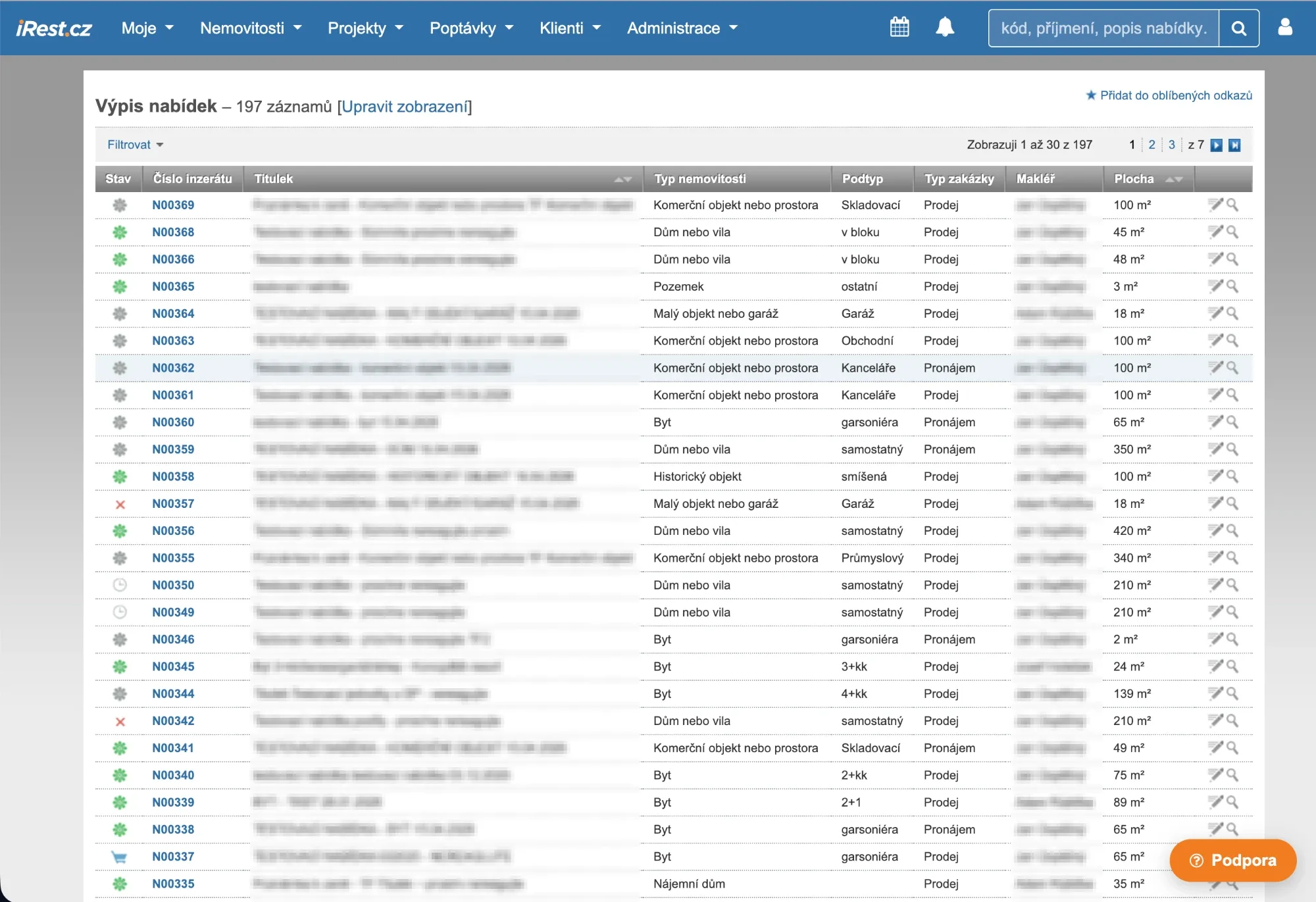Click Přidat do oblíbených odkazů link
This screenshot has height=902, width=1316.
pos(1176,95)
